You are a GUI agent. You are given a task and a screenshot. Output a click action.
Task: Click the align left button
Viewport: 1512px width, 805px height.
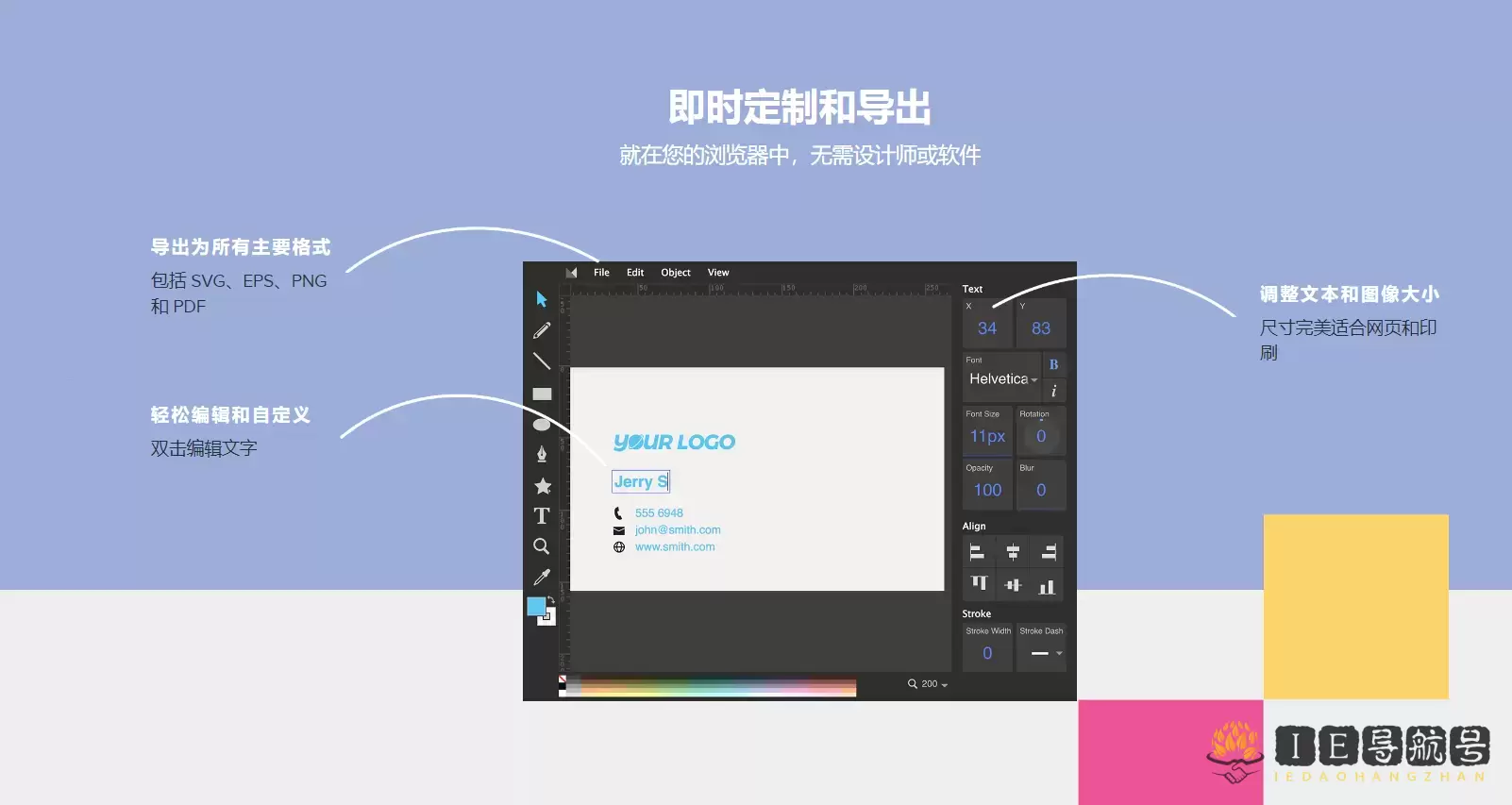click(x=978, y=553)
